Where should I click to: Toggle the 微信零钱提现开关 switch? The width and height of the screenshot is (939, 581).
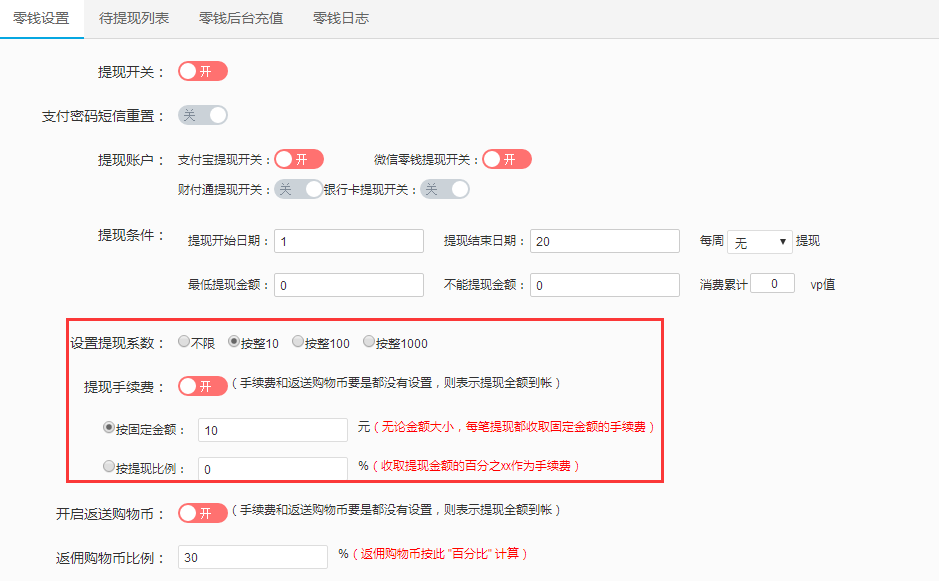507,159
